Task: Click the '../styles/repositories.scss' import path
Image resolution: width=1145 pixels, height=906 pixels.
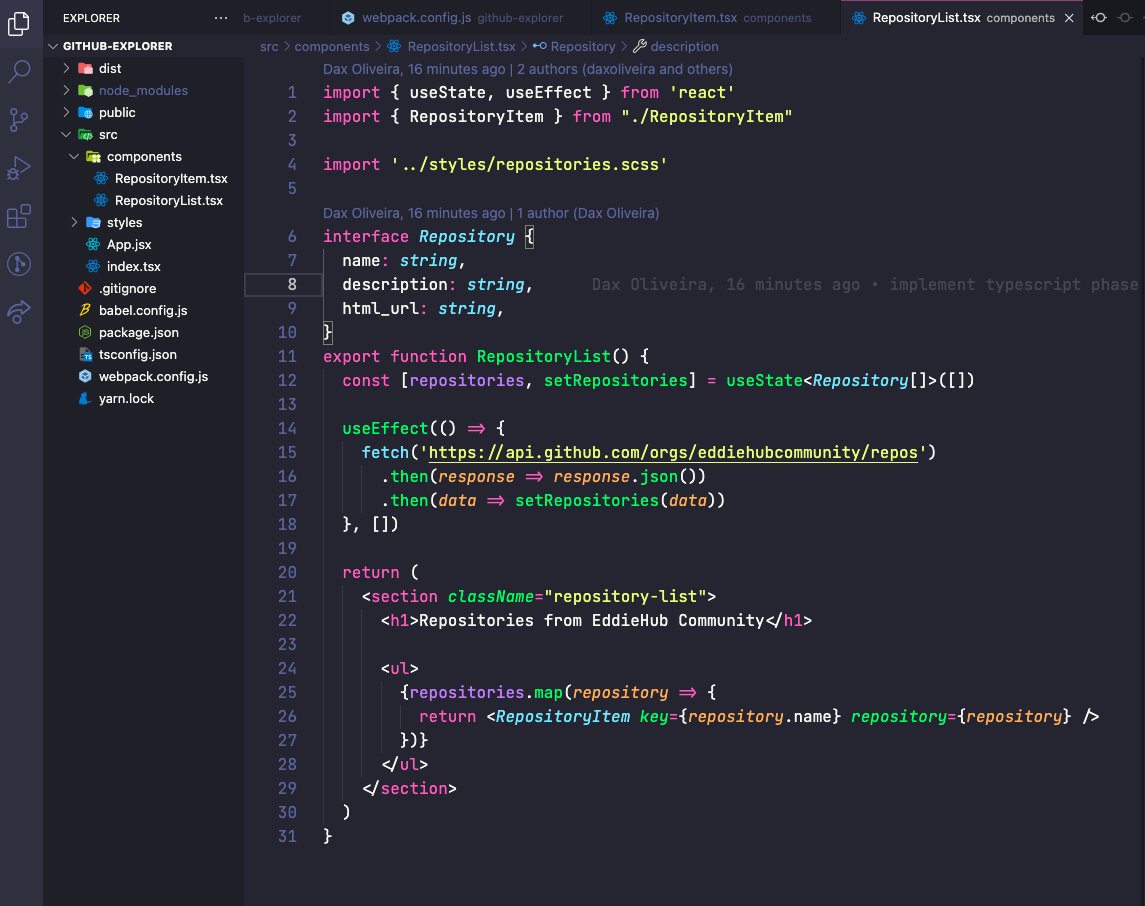Action: click(x=529, y=164)
